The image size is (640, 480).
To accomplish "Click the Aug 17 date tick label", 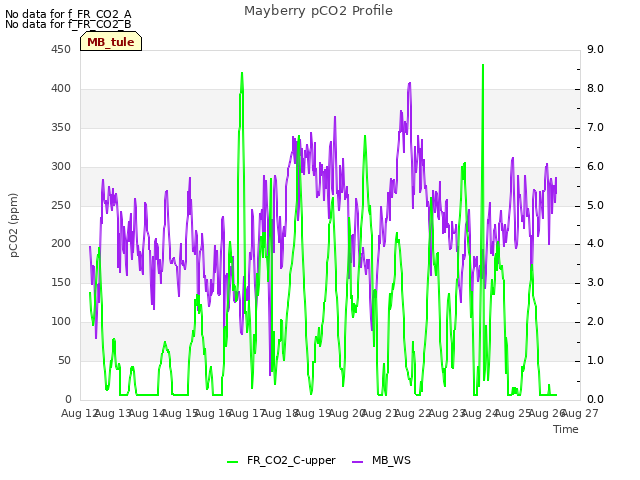I will (247, 414).
